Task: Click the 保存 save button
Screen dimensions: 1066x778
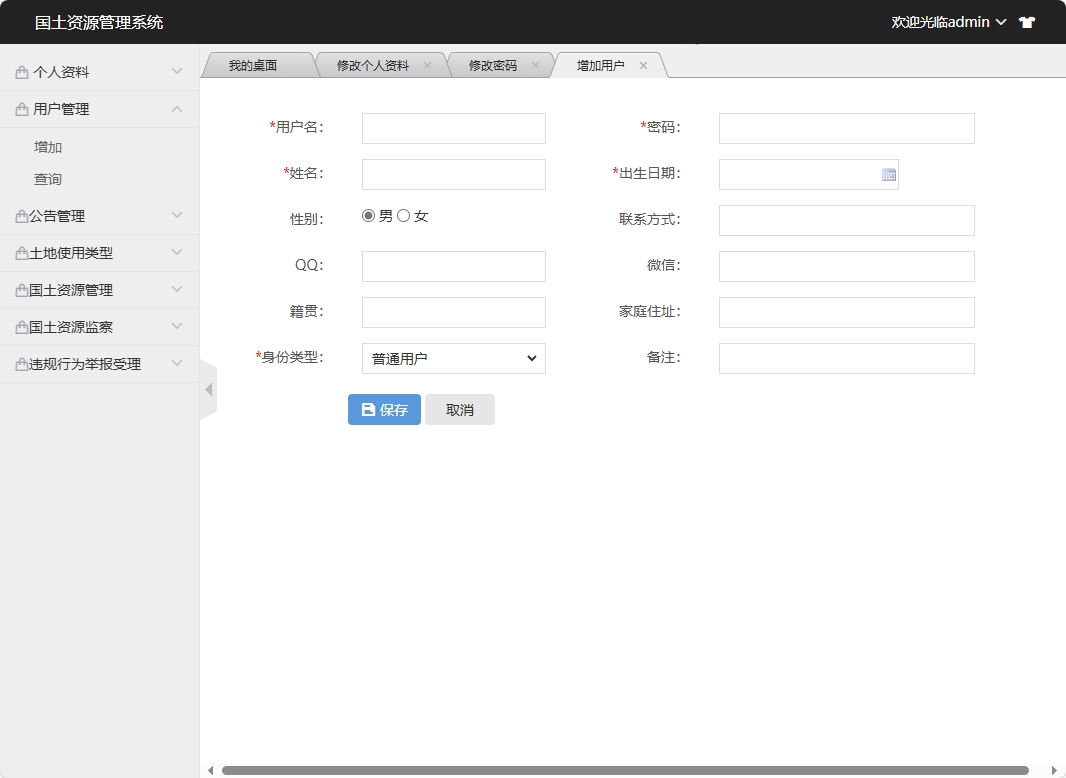Action: pos(383,409)
